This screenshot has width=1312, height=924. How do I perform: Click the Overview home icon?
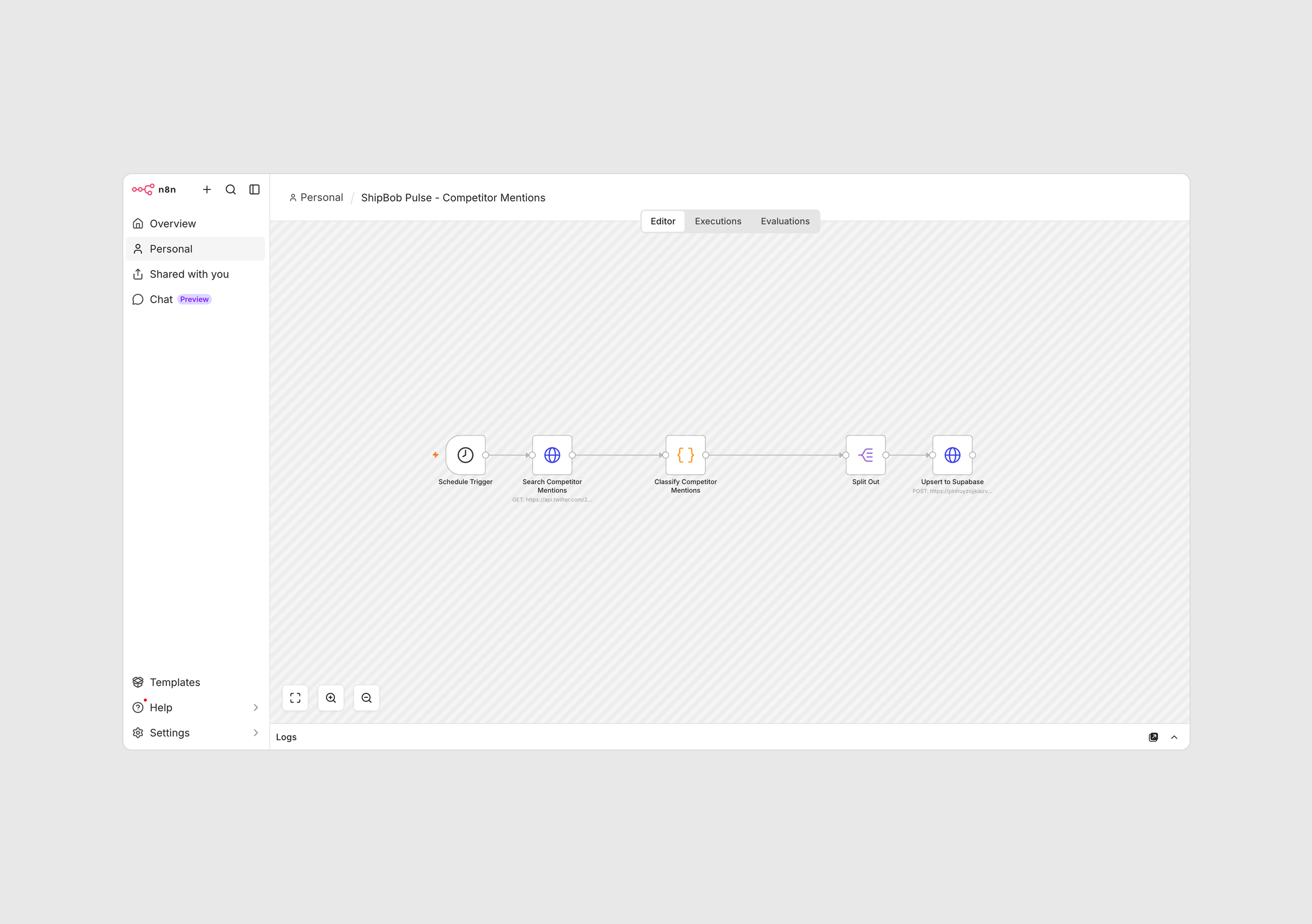[137, 224]
